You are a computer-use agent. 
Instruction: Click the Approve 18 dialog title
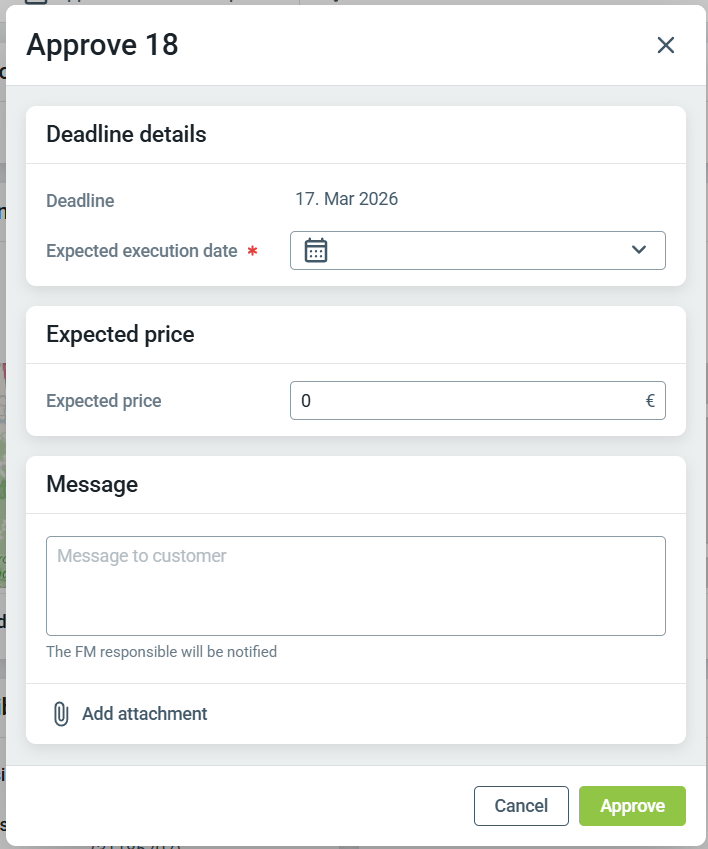(102, 45)
